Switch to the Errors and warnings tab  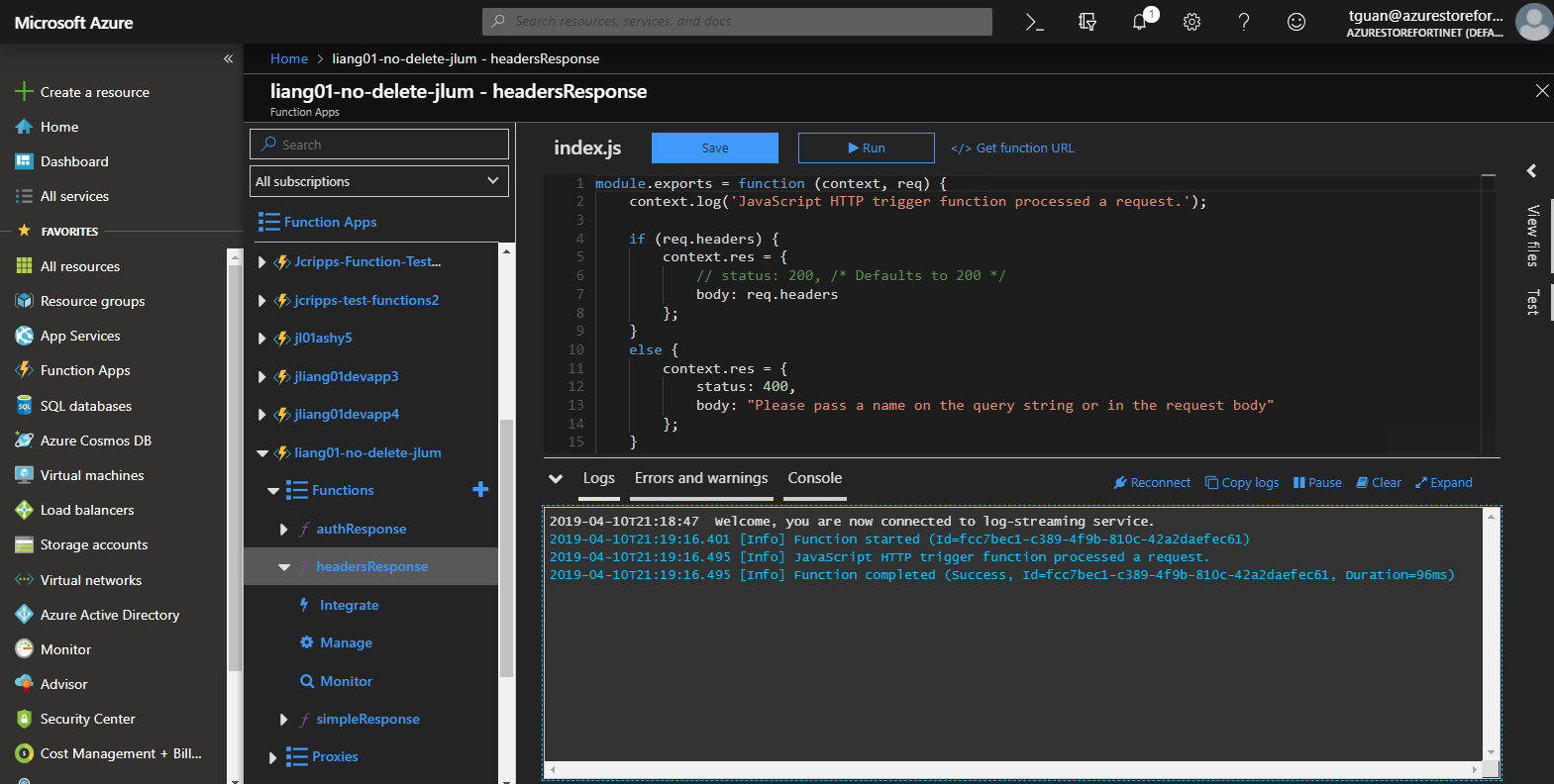pos(701,478)
